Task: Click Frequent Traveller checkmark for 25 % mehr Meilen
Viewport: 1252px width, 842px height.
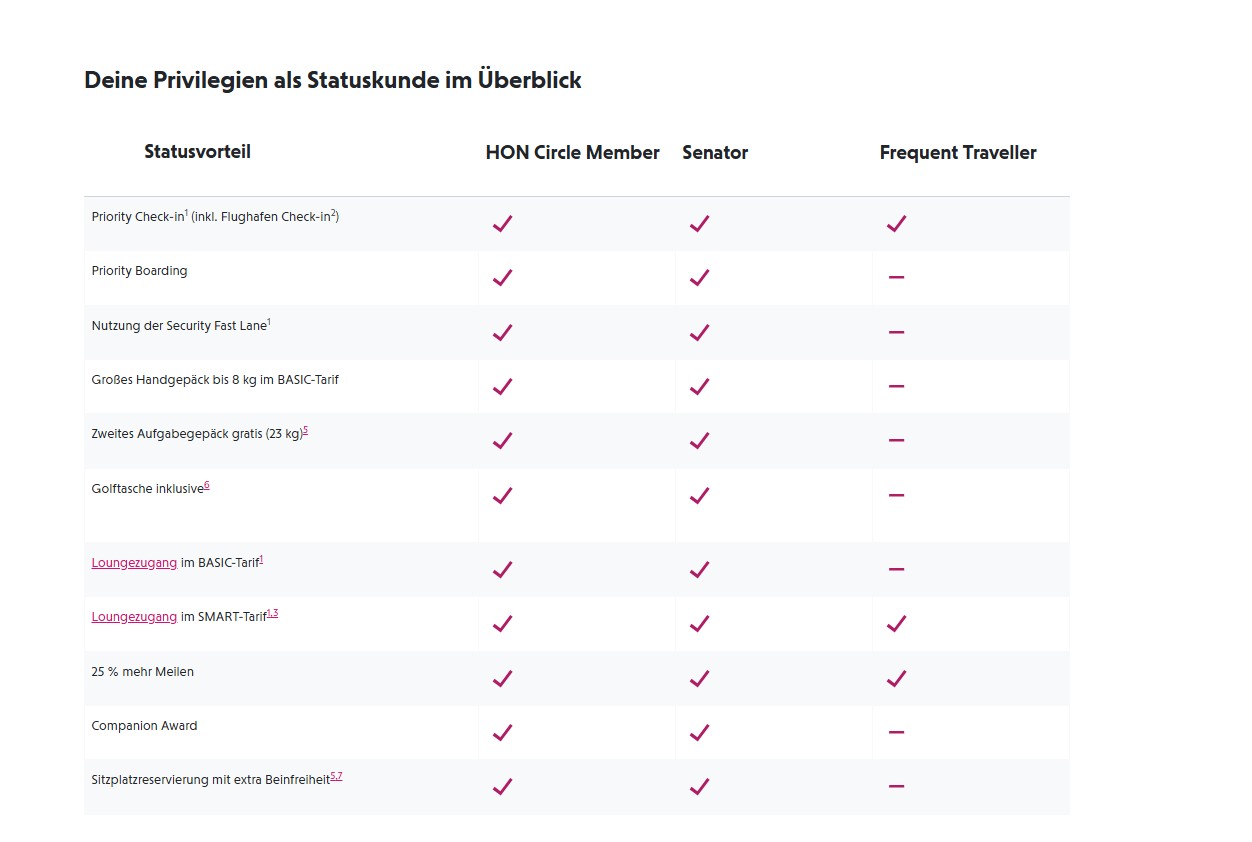Action: point(896,678)
